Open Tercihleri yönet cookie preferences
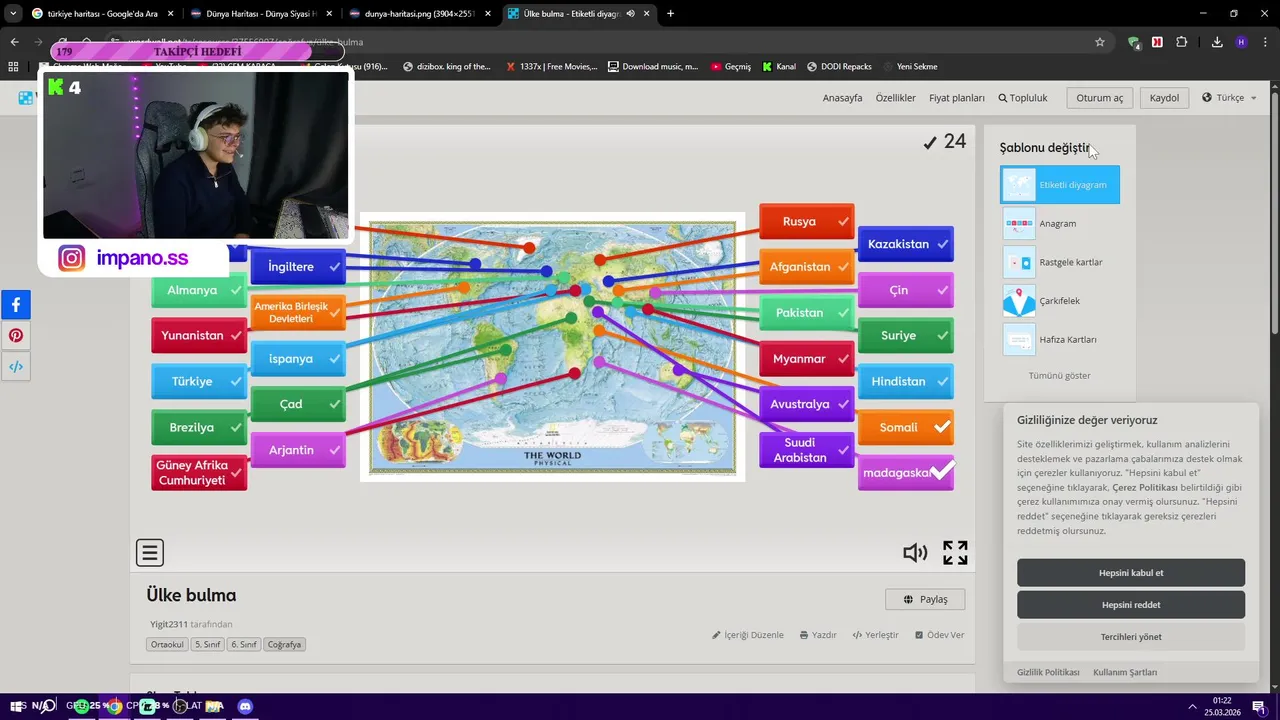Viewport: 1280px width, 720px height. (x=1131, y=637)
